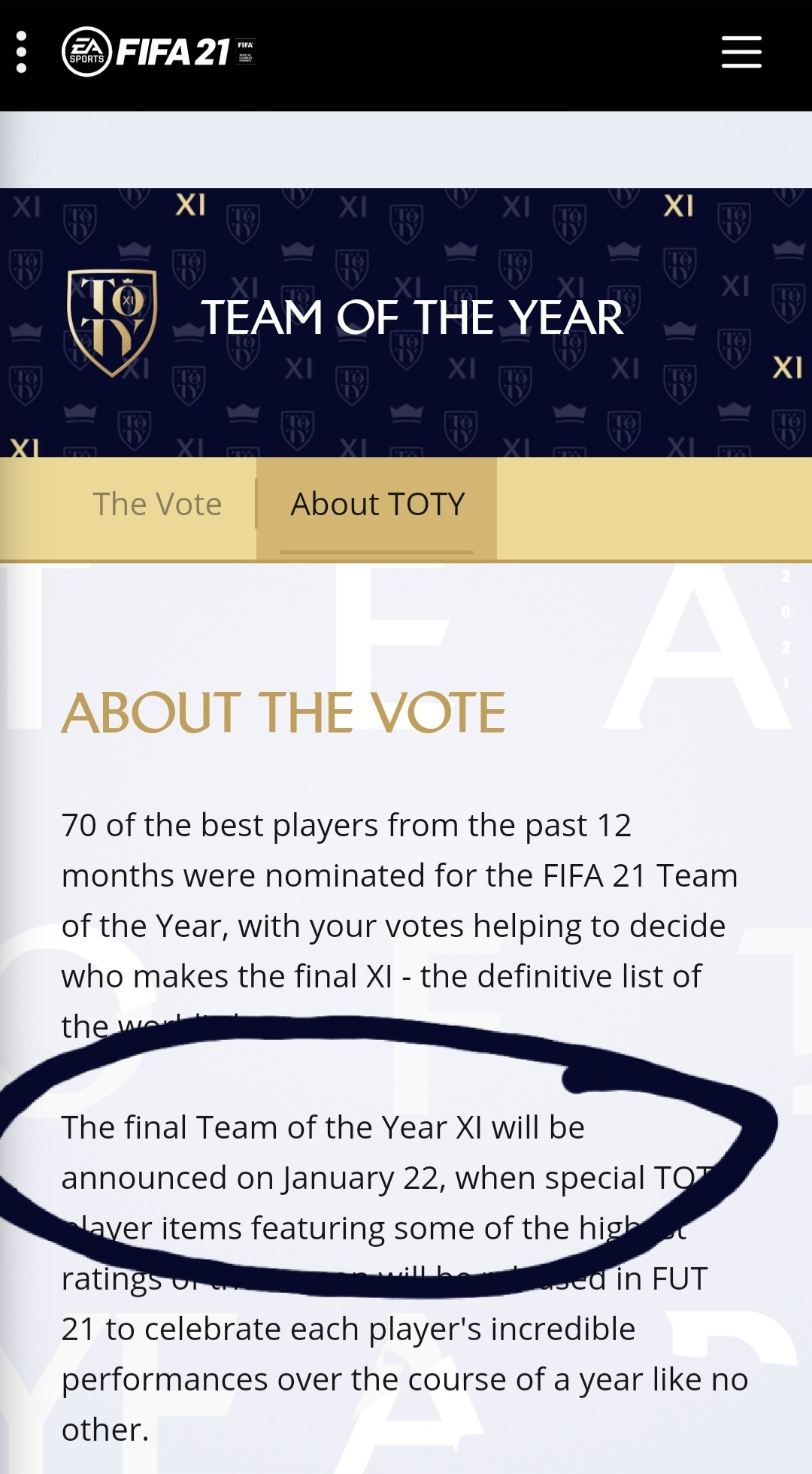Click the gold underline beneath About TOTY
This screenshot has height=1474, width=812.
pos(377,552)
